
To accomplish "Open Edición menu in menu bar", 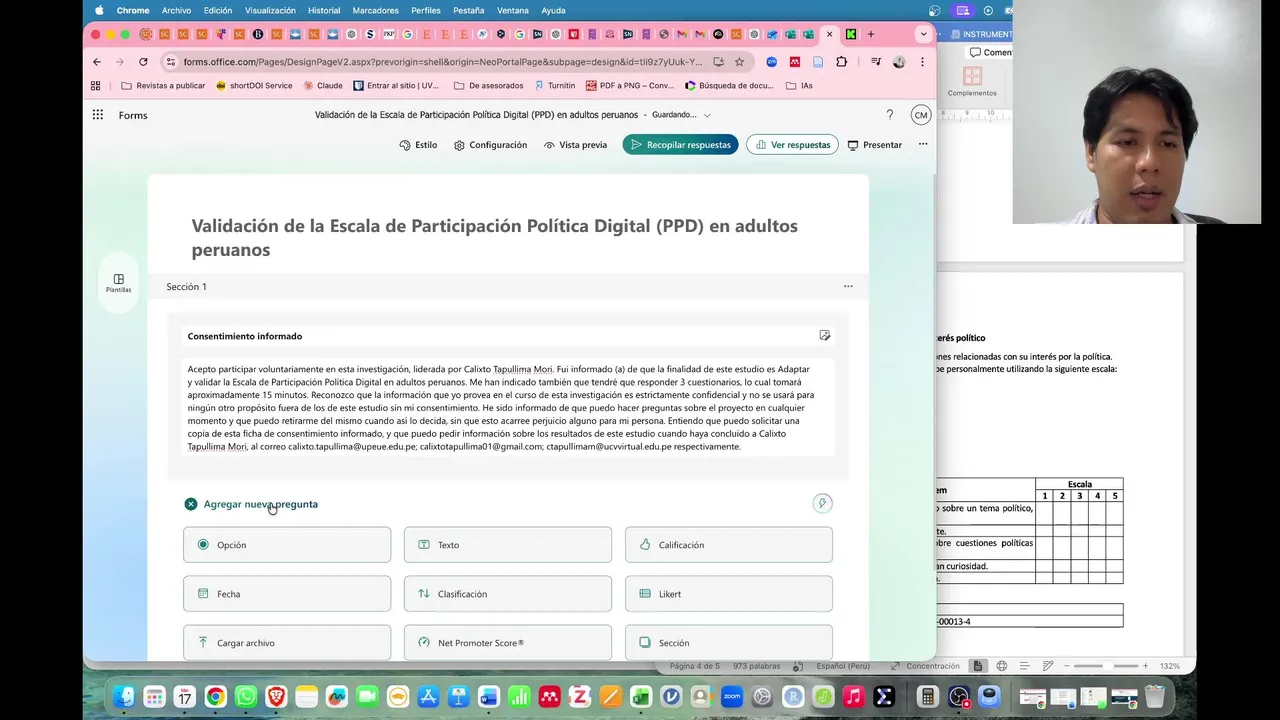I will pyautogui.click(x=218, y=10).
